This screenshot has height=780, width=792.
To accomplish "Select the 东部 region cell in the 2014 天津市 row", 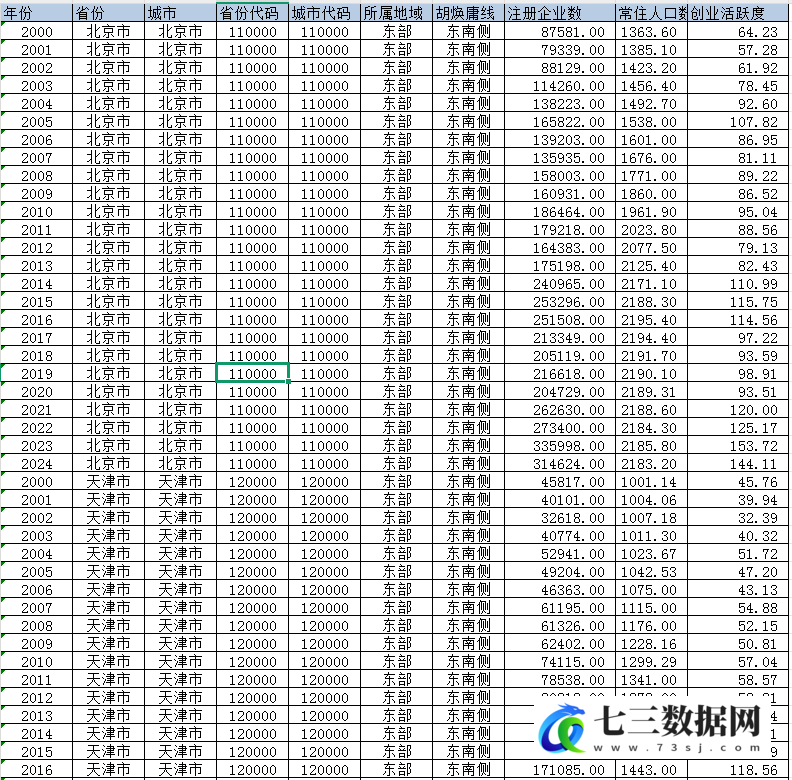I will pos(397,734).
